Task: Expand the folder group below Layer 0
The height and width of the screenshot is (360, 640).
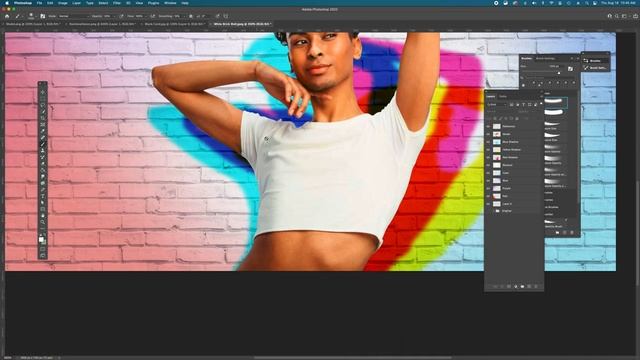Action: (493, 211)
